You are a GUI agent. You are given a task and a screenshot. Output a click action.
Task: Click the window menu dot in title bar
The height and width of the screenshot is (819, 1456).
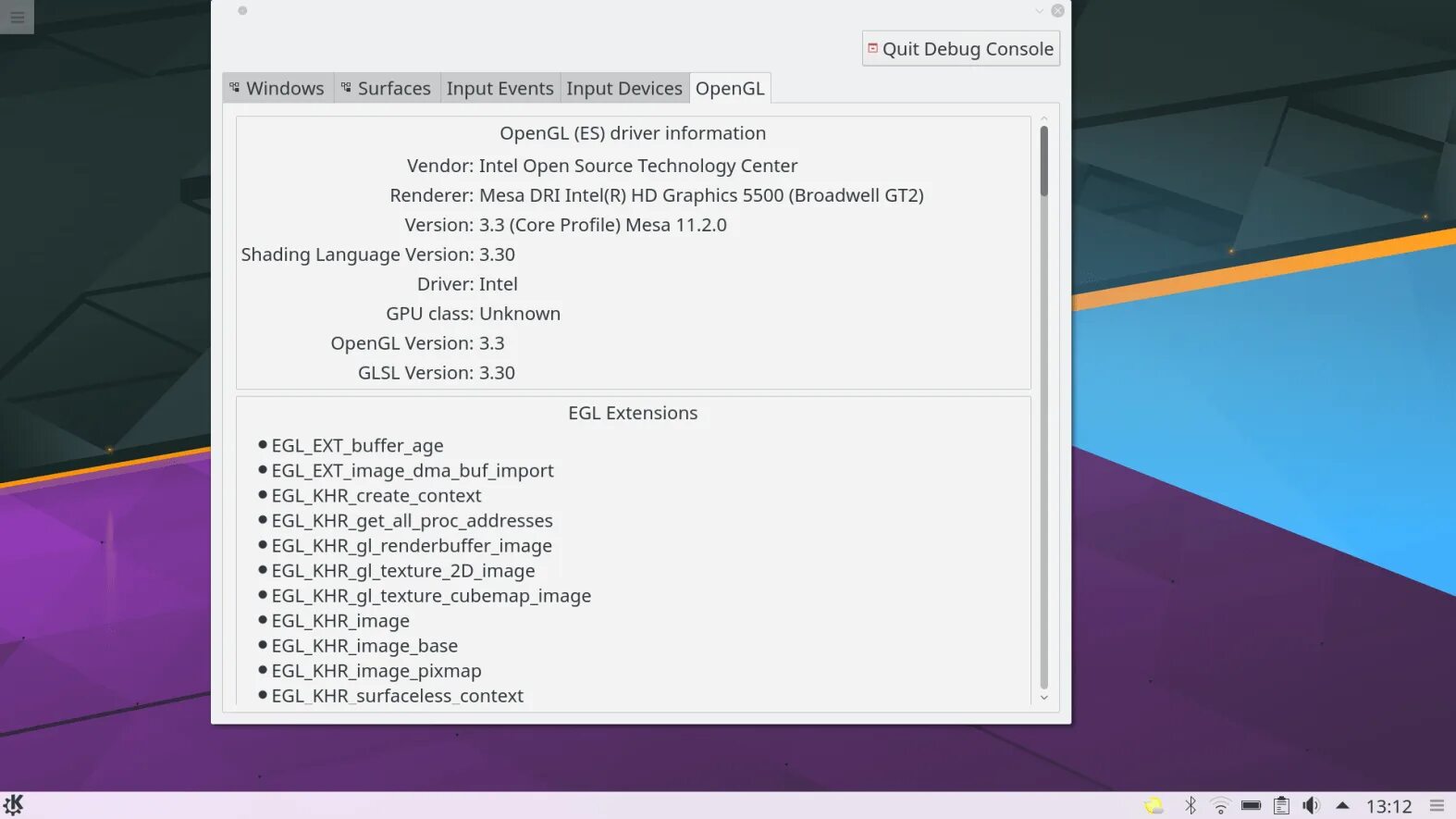pyautogui.click(x=242, y=11)
